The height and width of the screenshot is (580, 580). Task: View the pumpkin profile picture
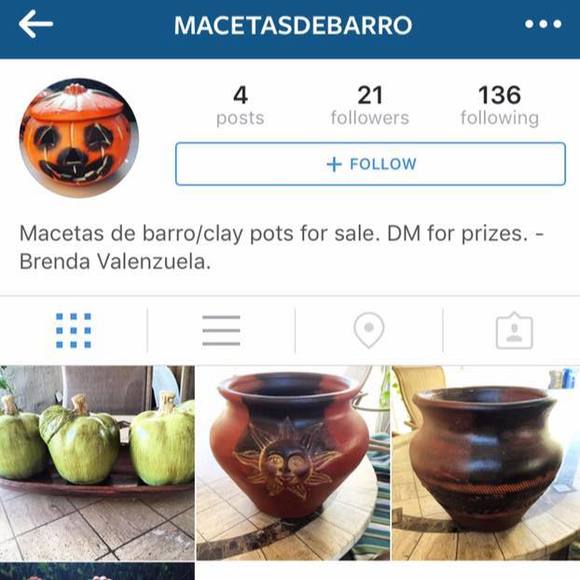click(79, 138)
